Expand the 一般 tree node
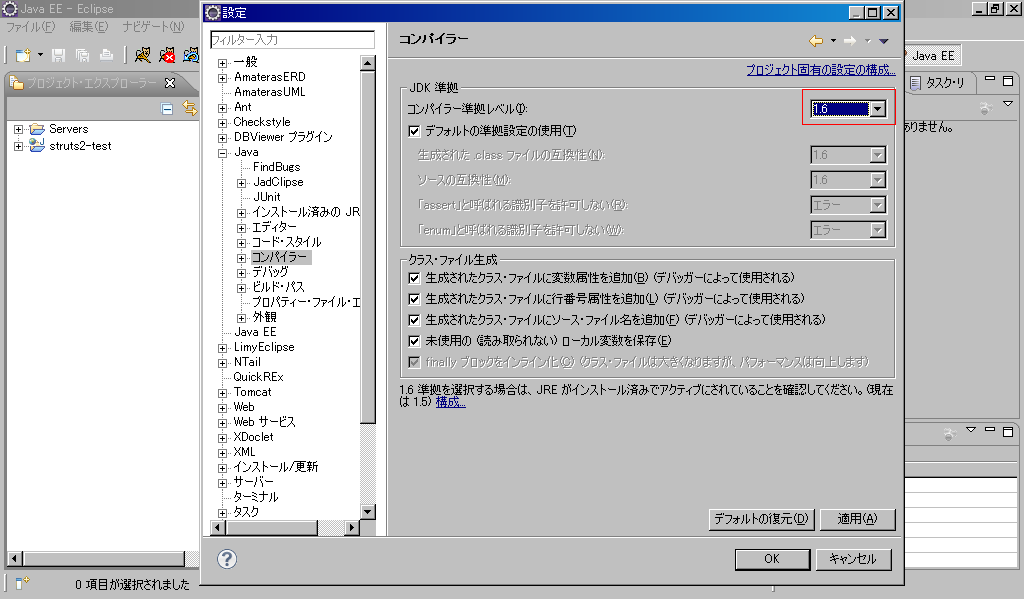The width and height of the screenshot is (1024, 600). click(x=223, y=63)
